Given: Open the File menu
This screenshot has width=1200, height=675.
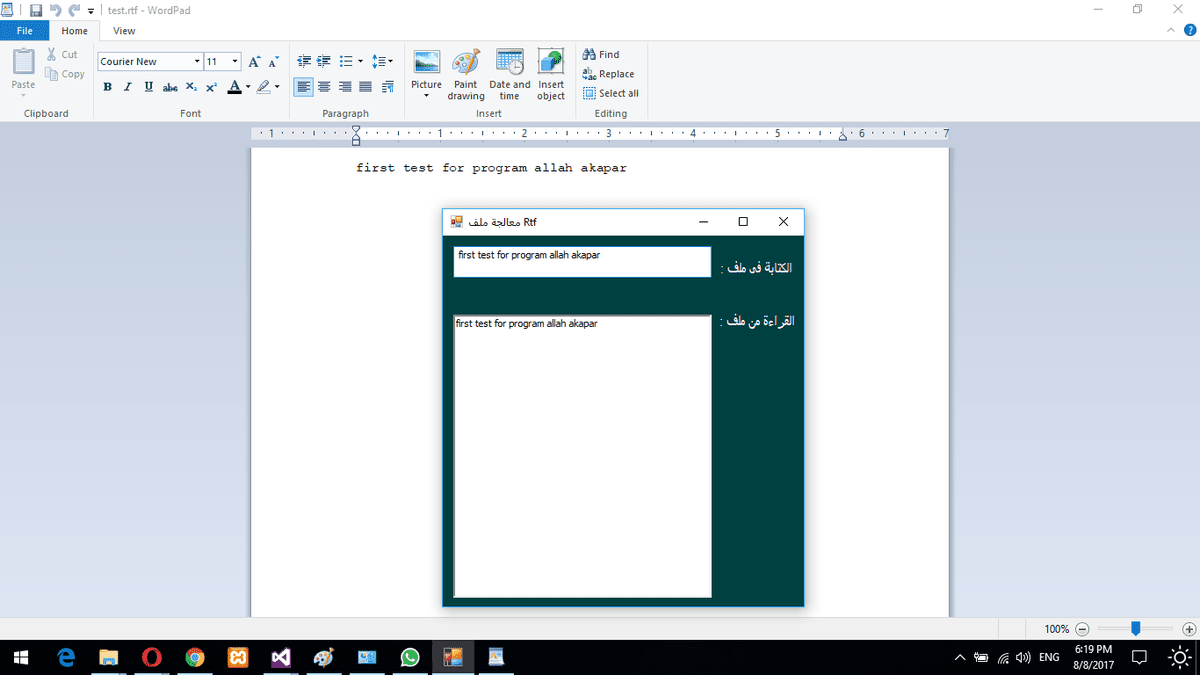Looking at the screenshot, I should [x=24, y=31].
